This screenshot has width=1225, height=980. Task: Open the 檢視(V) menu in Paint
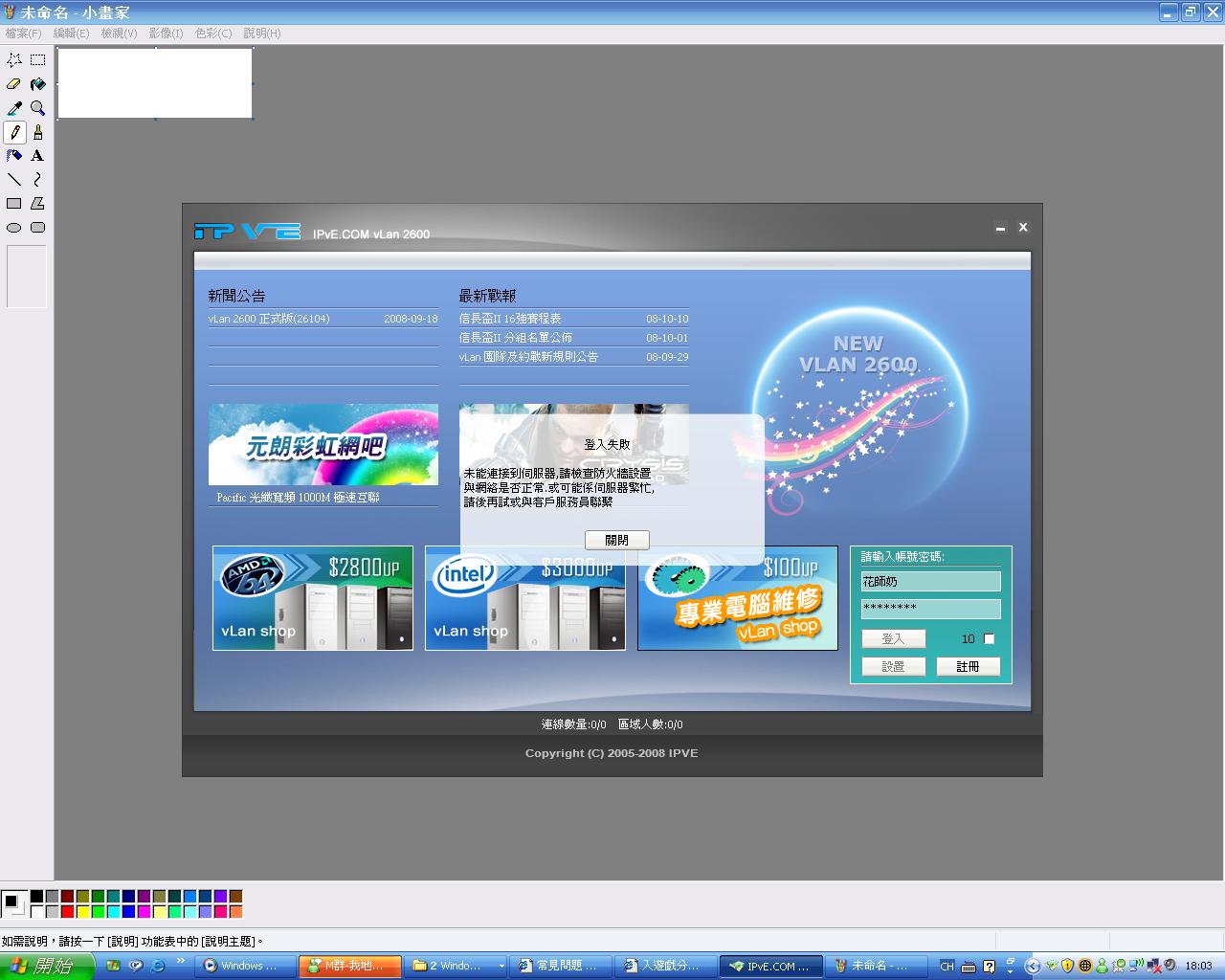point(119,33)
